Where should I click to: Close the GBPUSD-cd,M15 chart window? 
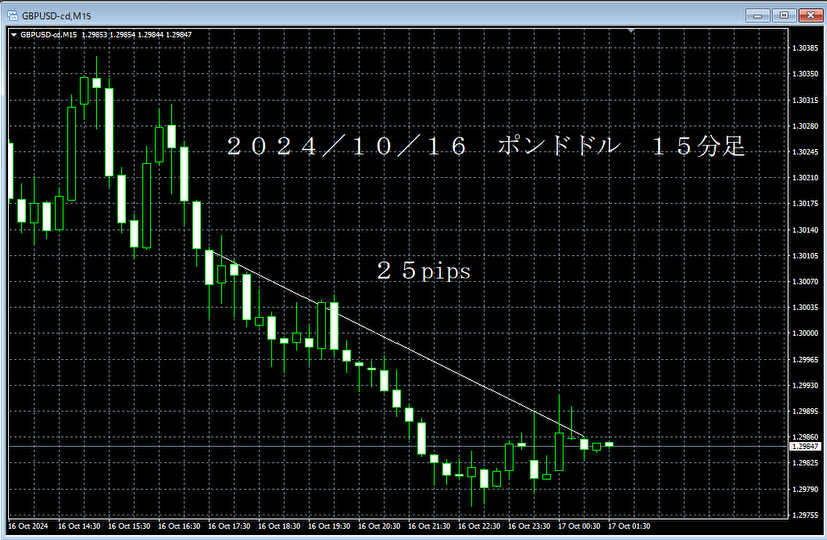tap(811, 15)
